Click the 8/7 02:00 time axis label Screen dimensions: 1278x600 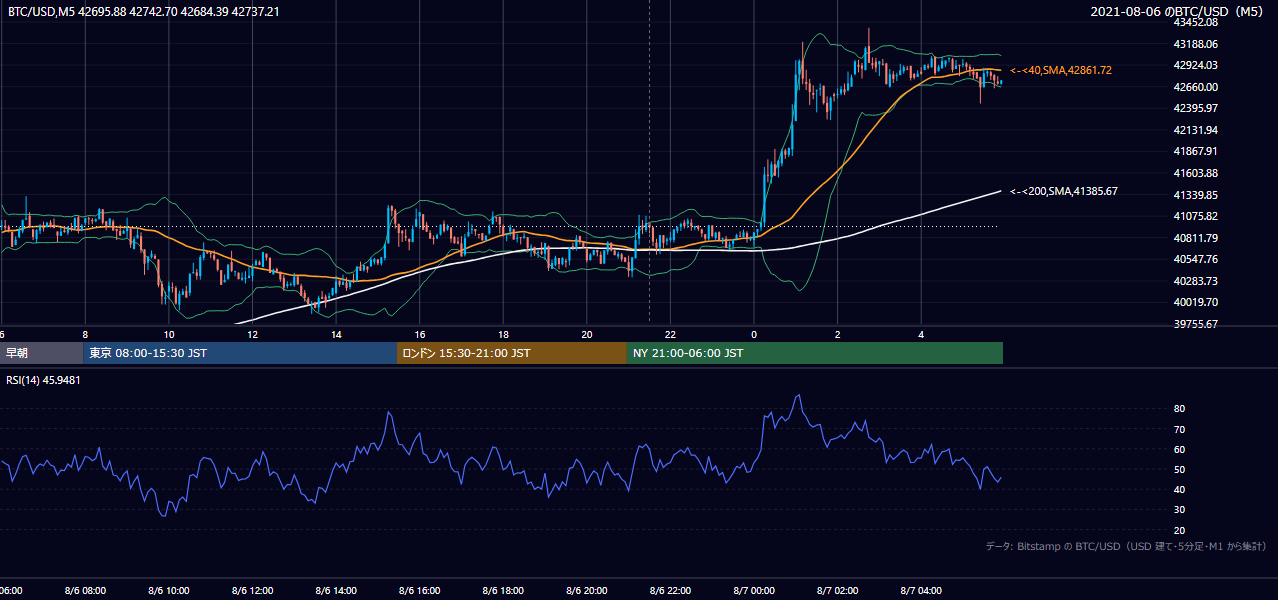click(x=838, y=591)
